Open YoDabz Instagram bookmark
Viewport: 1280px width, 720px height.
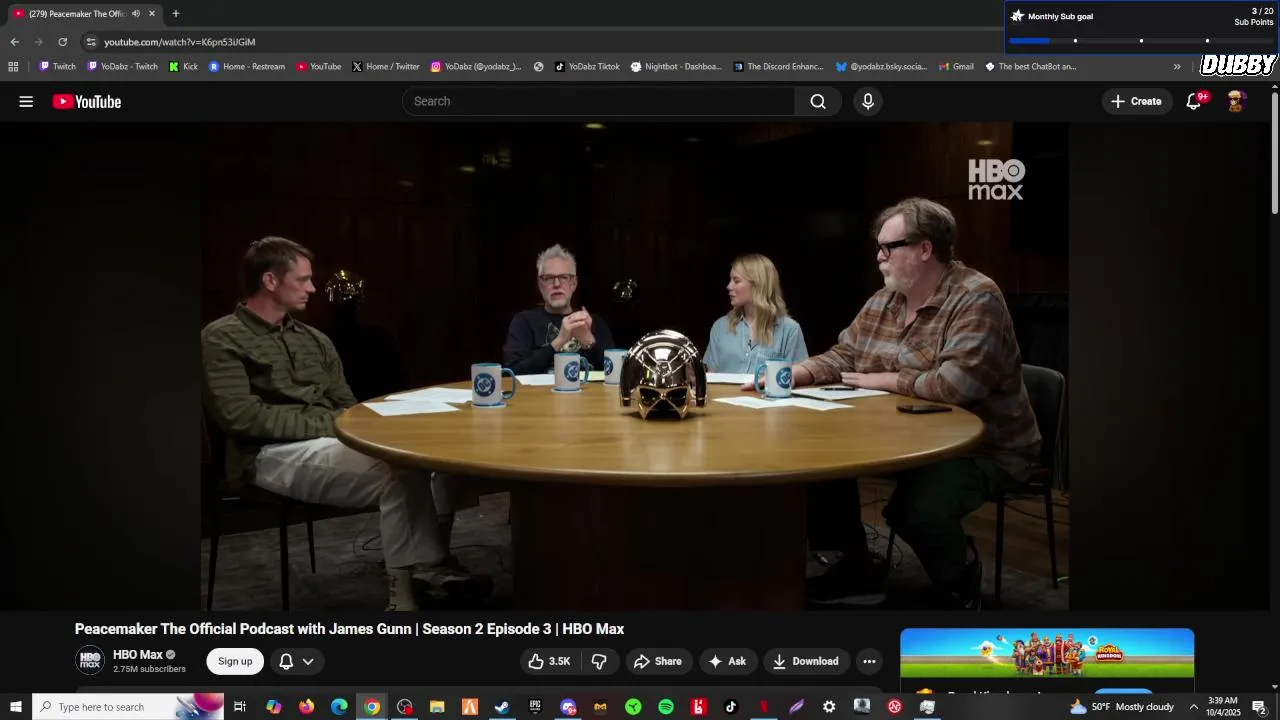(476, 67)
